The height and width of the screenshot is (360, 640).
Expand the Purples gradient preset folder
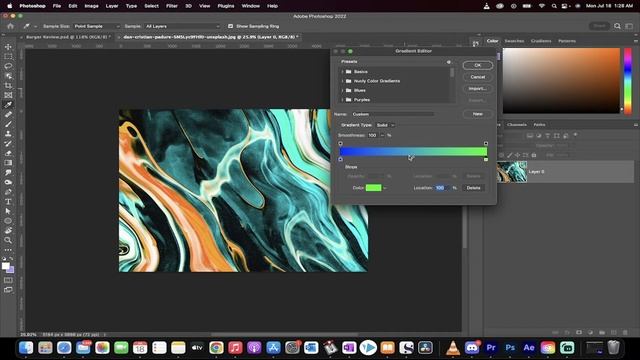[x=342, y=100]
